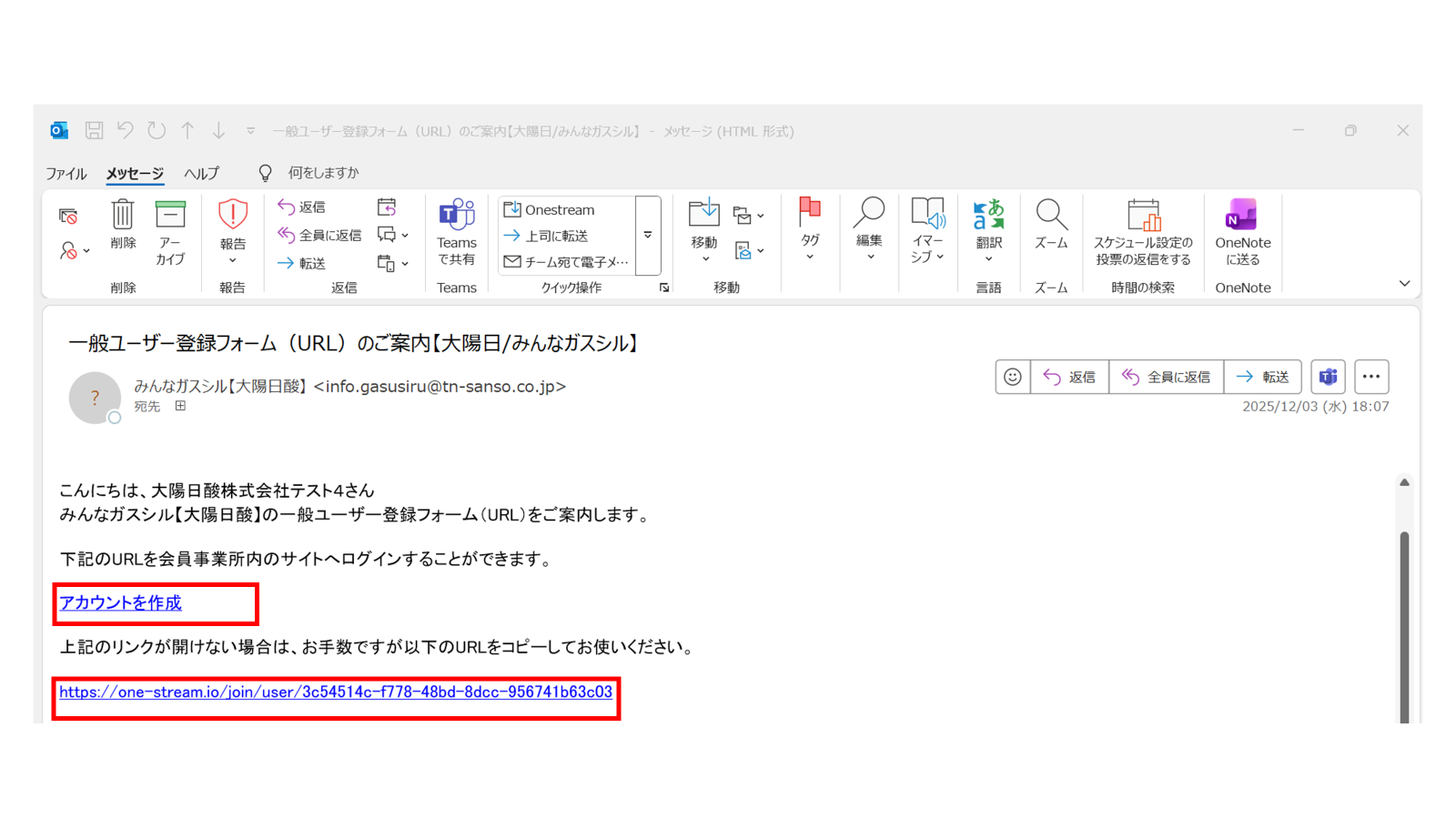
Task: Apply a flag with the タグ icon
Action: pyautogui.click(x=809, y=223)
